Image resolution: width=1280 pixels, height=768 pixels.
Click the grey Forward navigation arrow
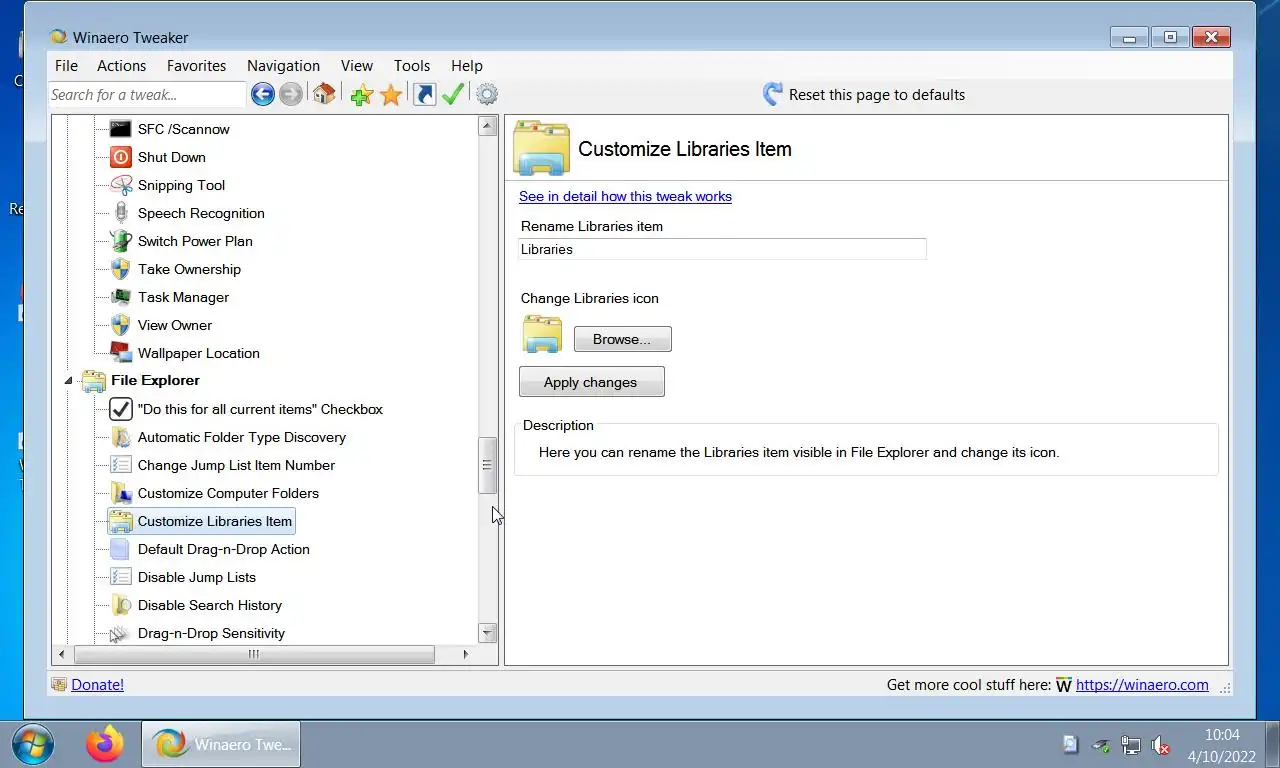pos(291,94)
